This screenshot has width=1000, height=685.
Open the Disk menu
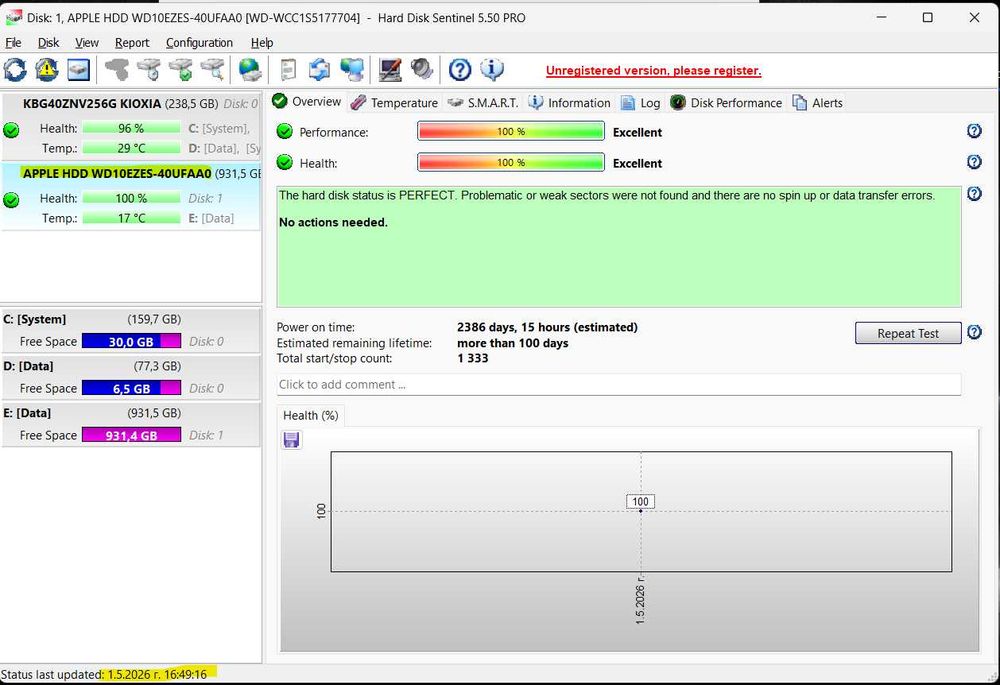tap(48, 43)
